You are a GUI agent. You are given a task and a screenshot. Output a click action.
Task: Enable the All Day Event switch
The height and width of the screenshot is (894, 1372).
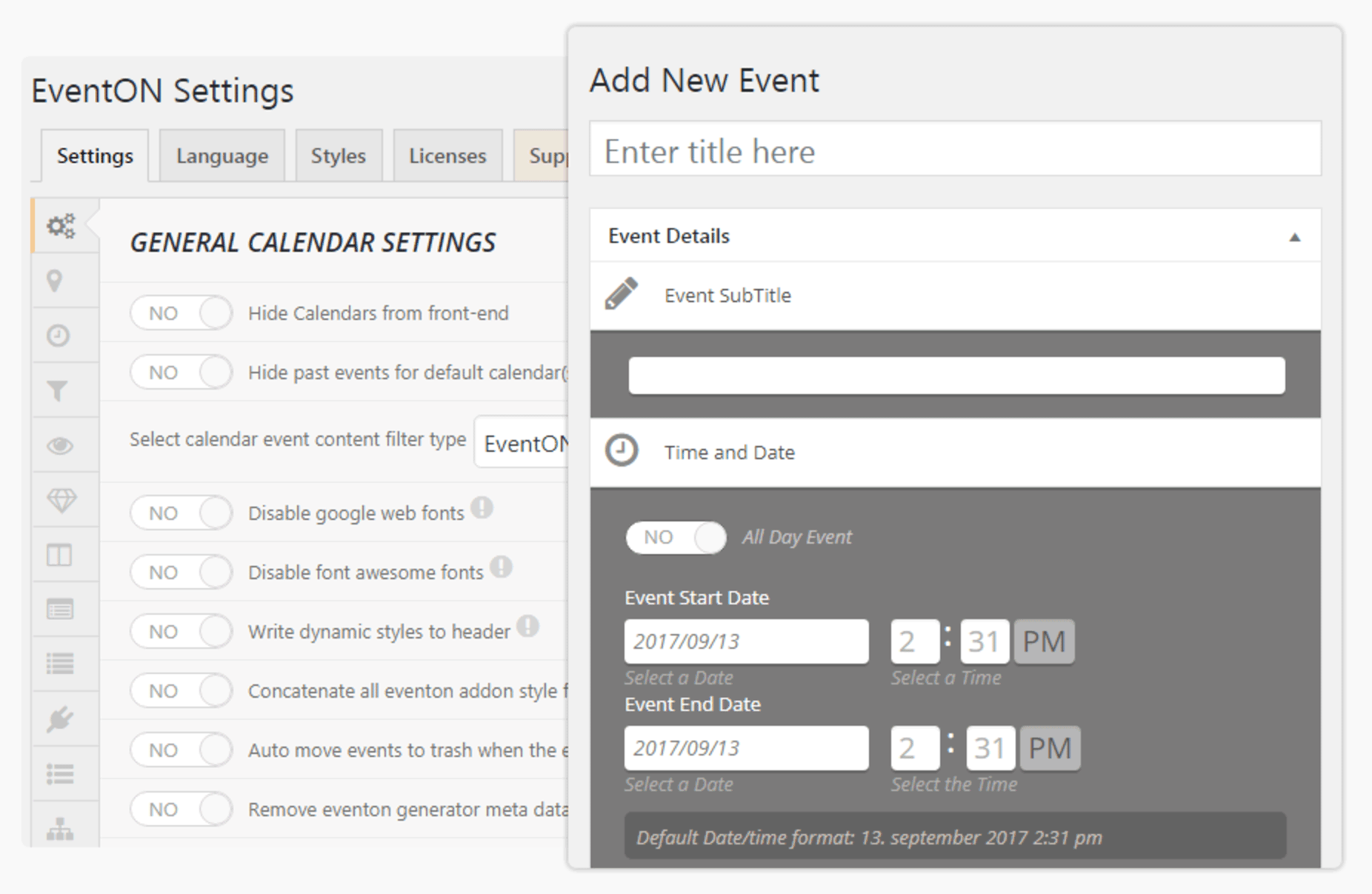tap(676, 538)
